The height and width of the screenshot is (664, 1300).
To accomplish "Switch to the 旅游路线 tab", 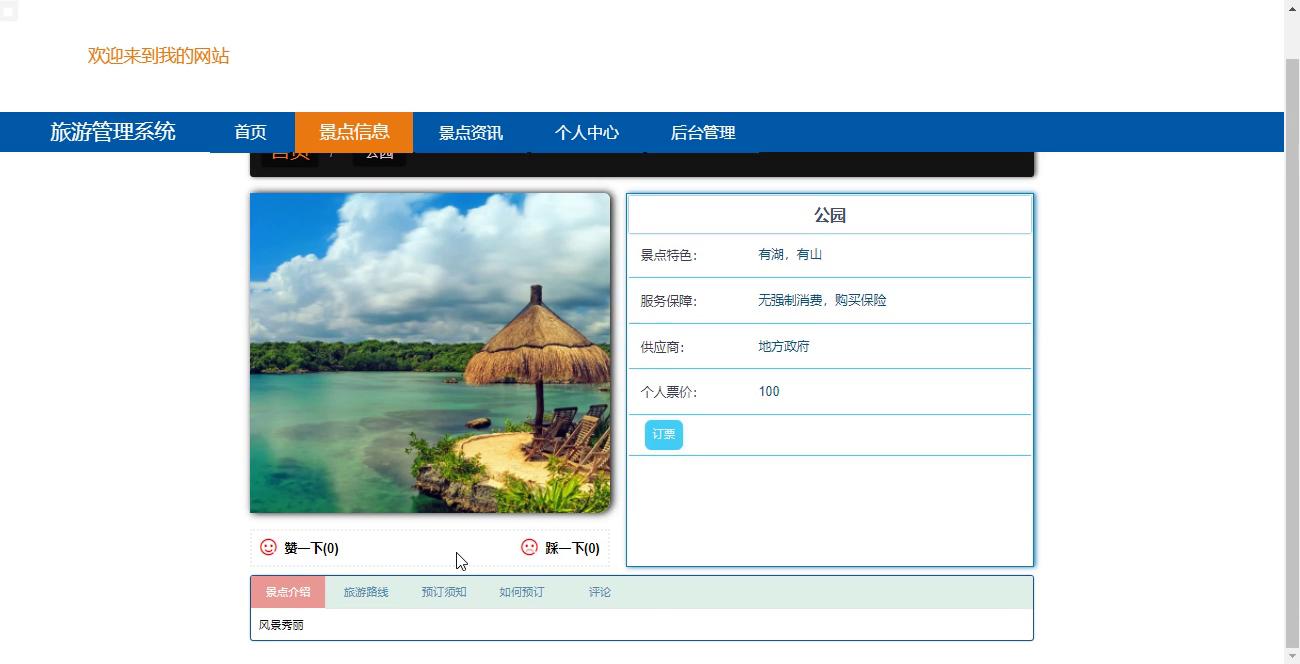I will [366, 592].
